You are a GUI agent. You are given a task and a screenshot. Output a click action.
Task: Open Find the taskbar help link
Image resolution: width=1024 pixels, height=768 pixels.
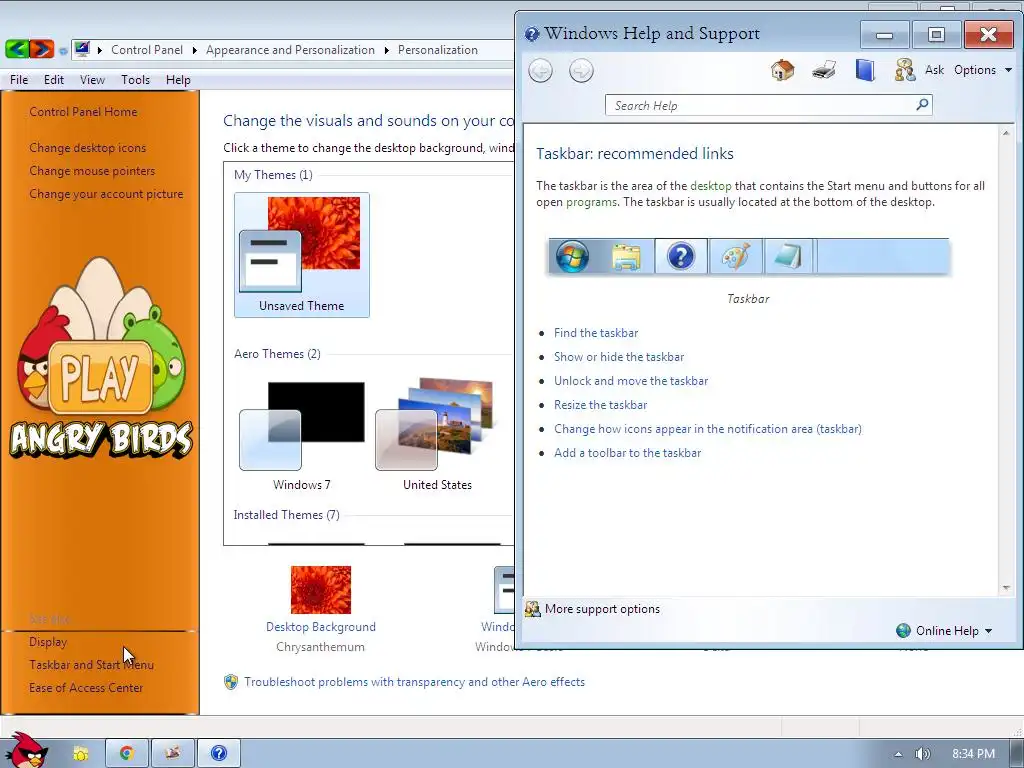point(596,333)
